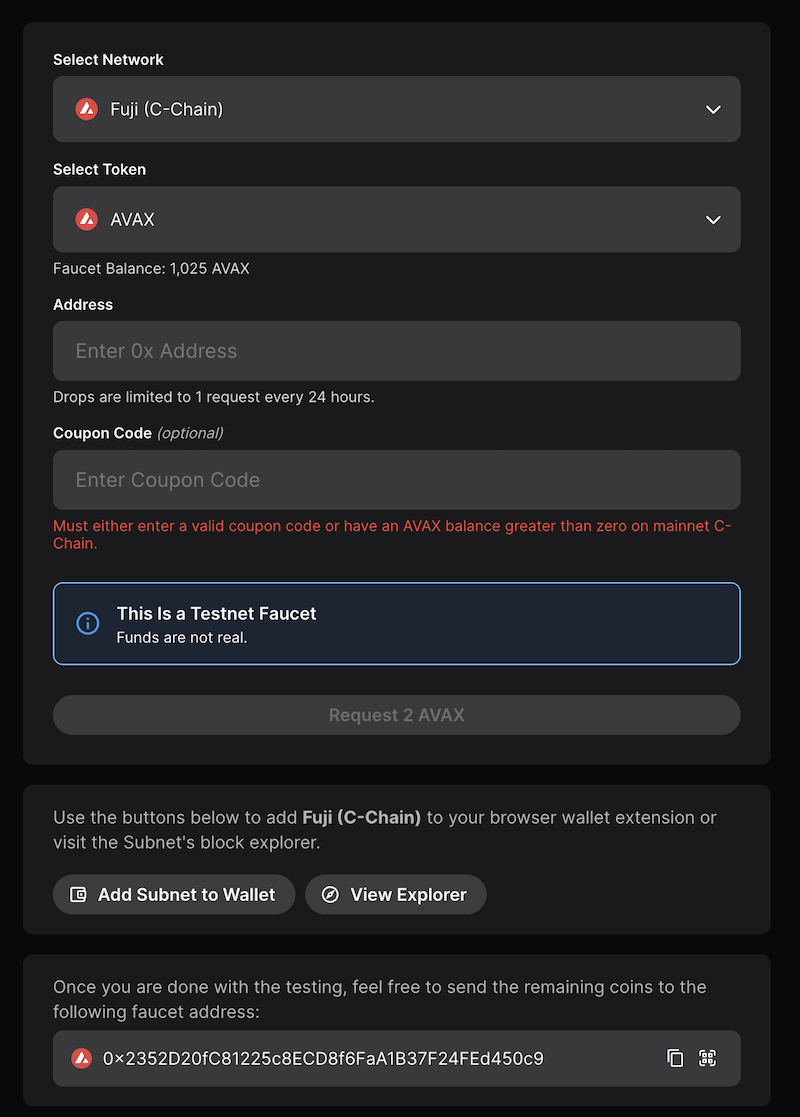The image size is (800, 1117).
Task: Open the Select Network dropdown
Action: [x=396, y=109]
